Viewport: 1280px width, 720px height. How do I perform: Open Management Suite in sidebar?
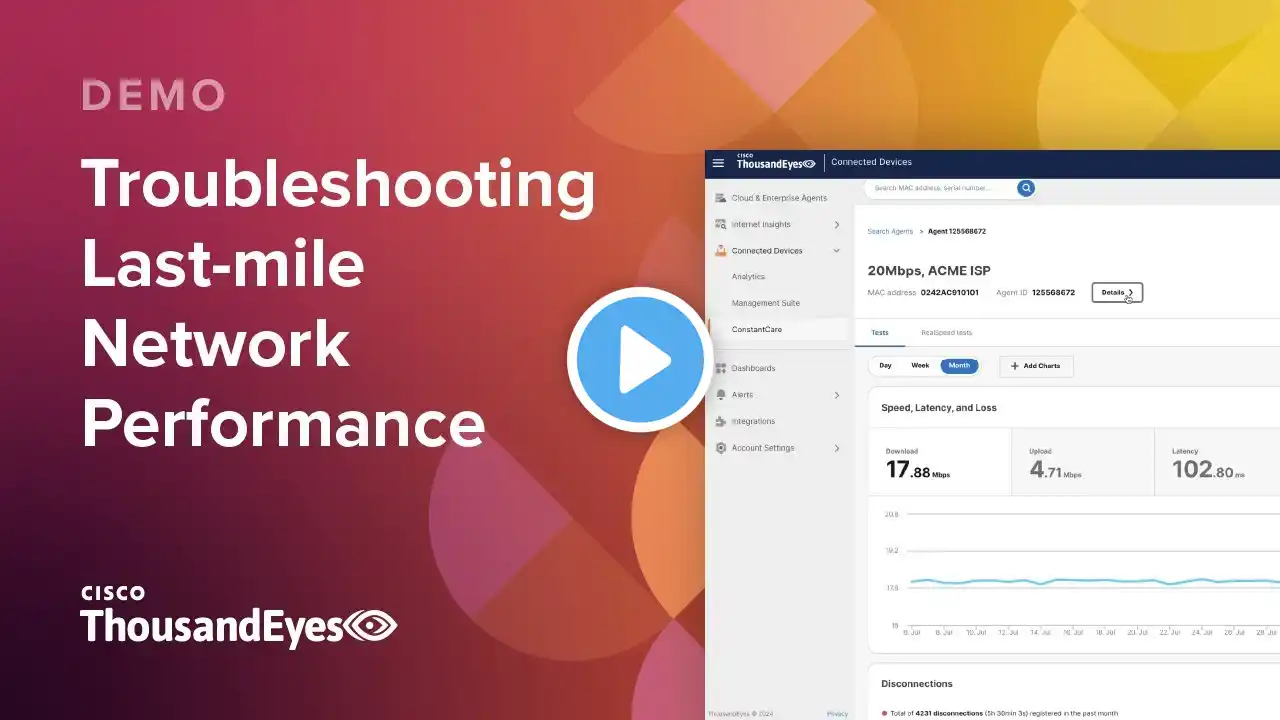766,303
